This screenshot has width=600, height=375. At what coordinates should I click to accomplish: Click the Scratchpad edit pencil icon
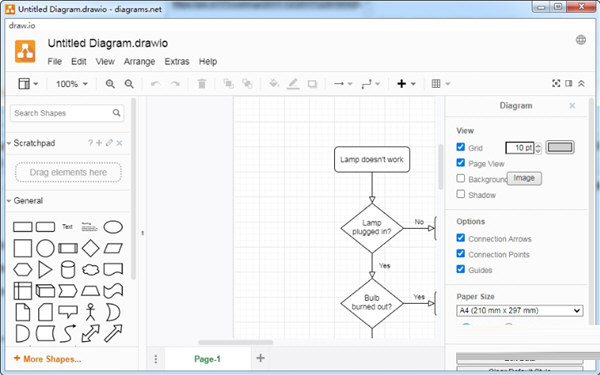[109, 143]
